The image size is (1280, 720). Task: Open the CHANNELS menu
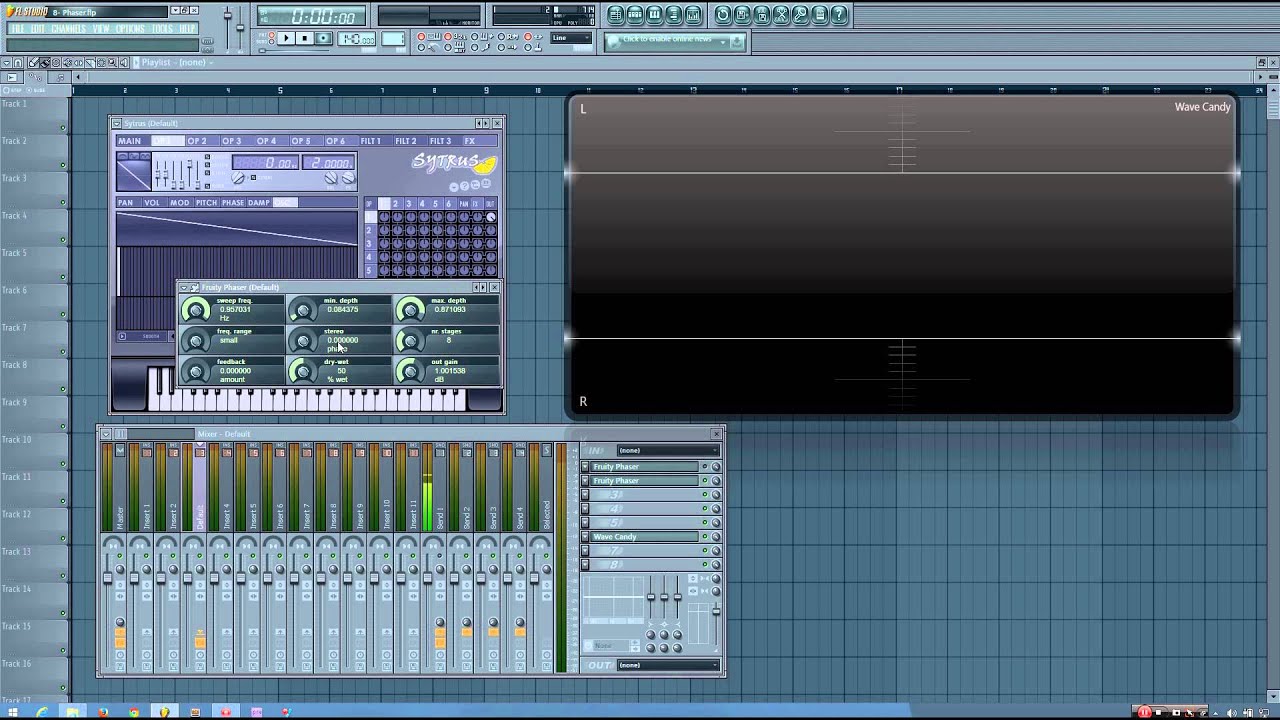point(68,29)
